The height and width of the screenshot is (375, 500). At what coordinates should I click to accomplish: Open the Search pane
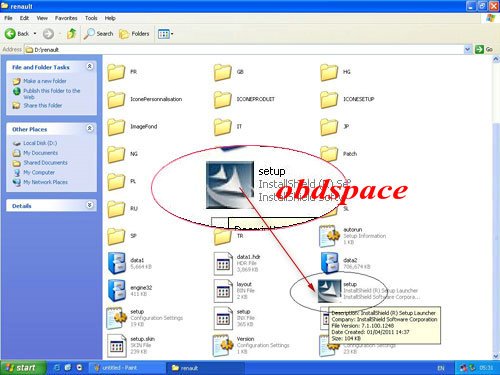coord(98,34)
